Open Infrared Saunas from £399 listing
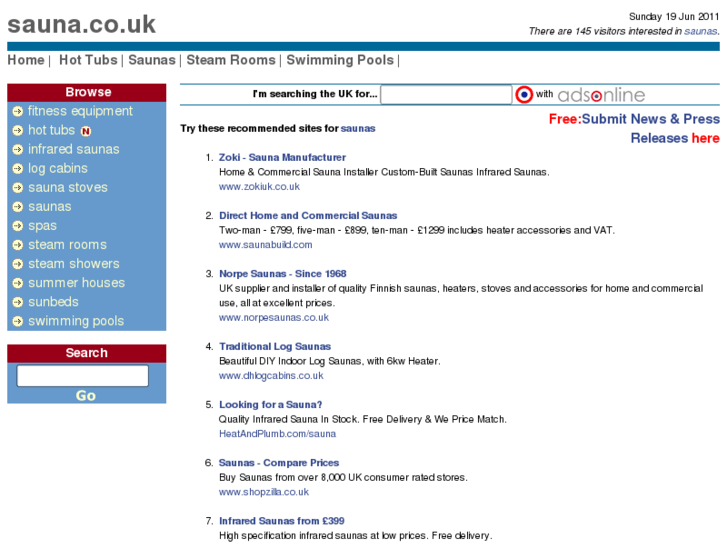 (x=282, y=521)
